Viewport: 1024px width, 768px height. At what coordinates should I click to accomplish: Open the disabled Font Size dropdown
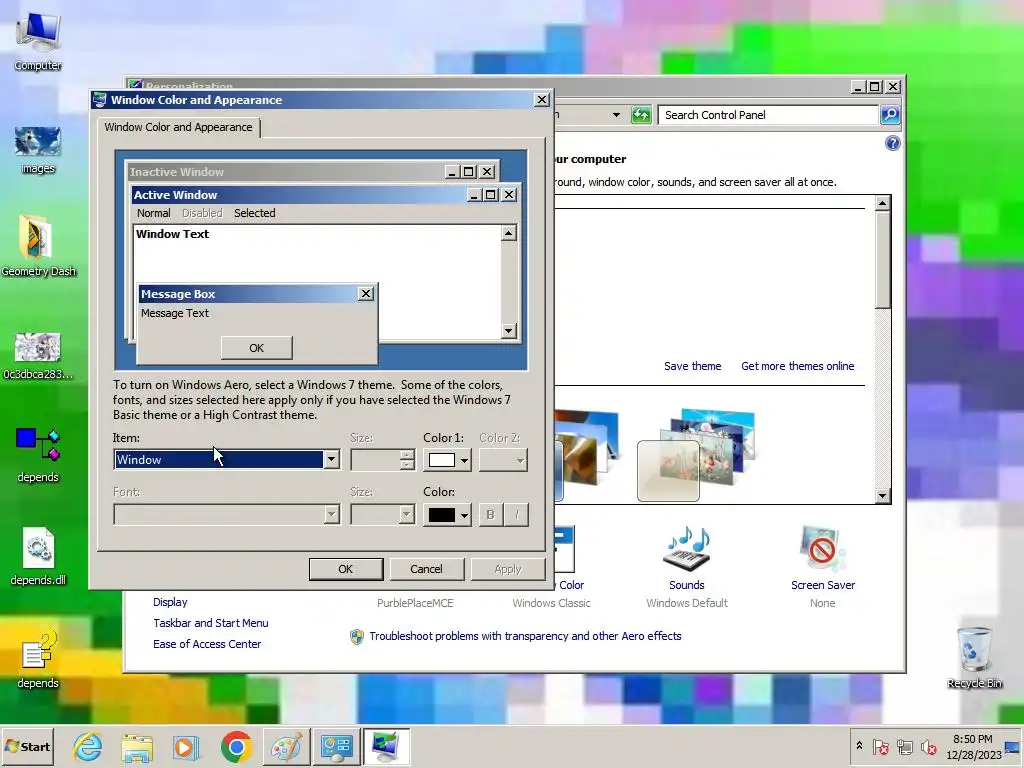coord(383,515)
